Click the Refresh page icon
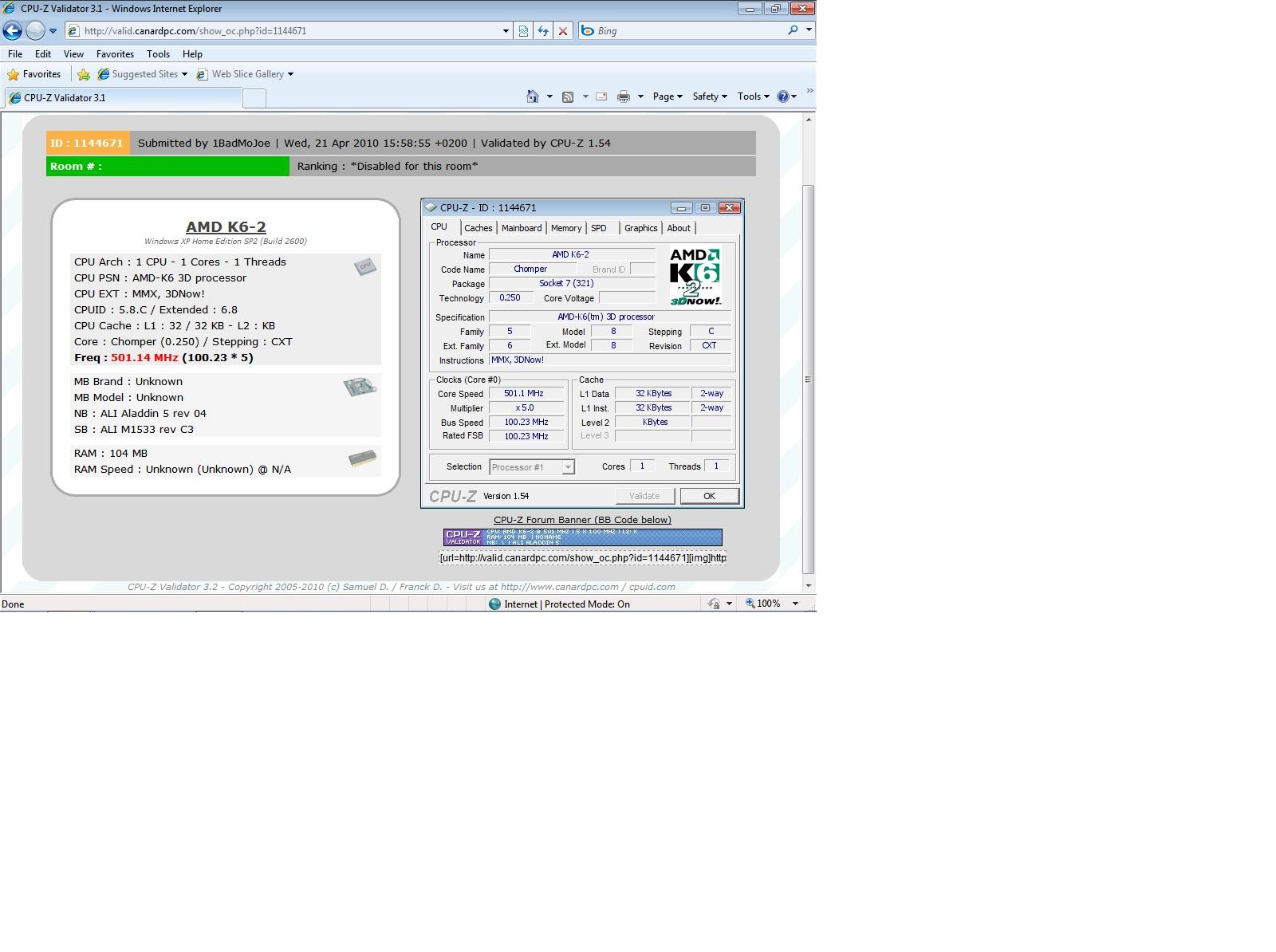 [543, 31]
